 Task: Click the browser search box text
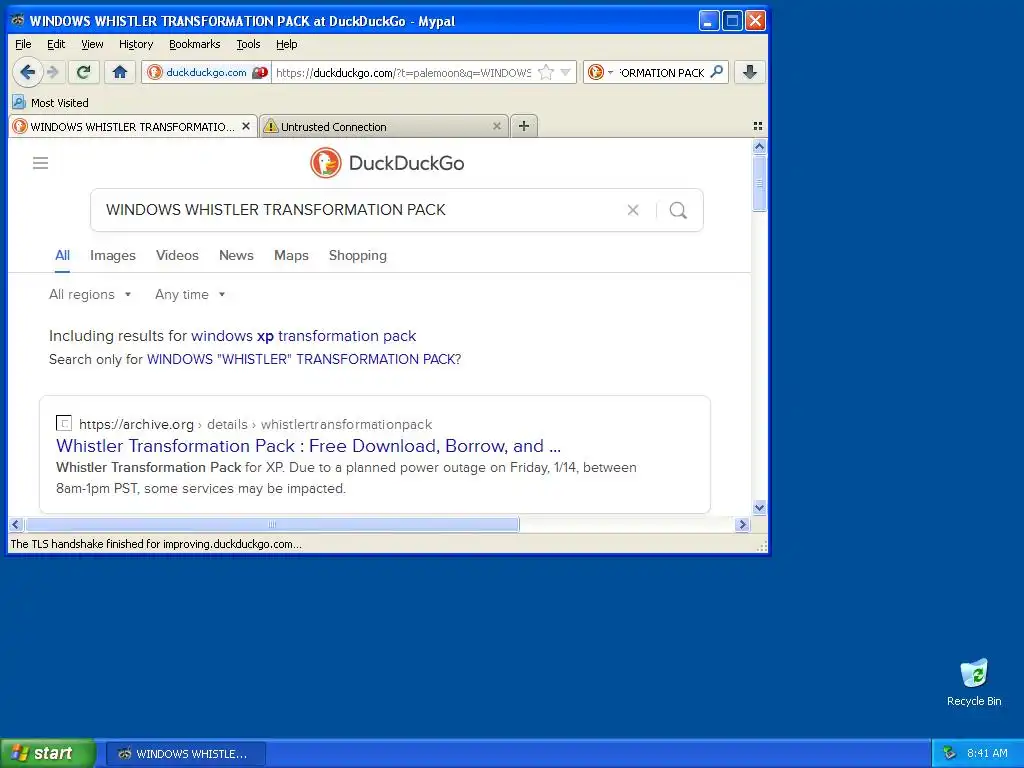662,72
